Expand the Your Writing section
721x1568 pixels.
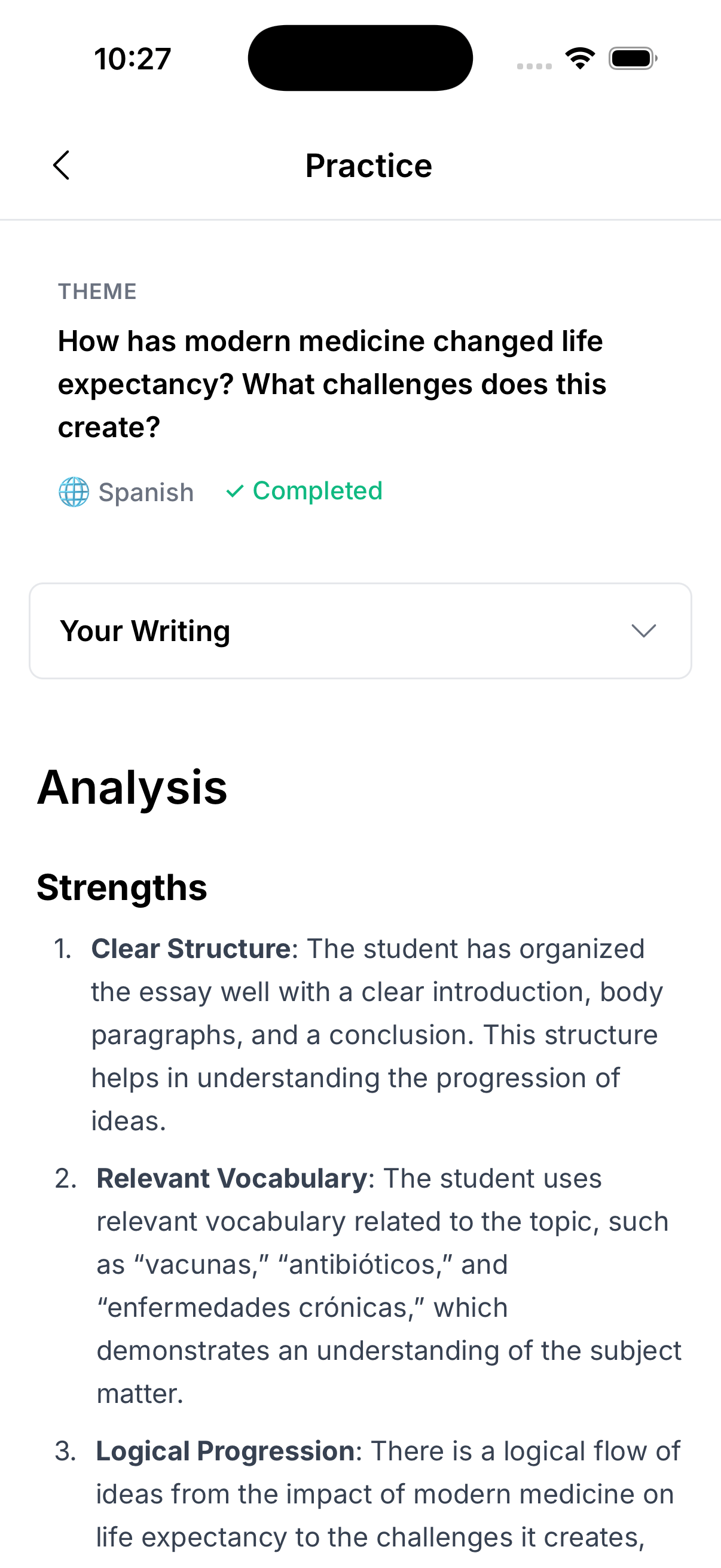coord(360,630)
